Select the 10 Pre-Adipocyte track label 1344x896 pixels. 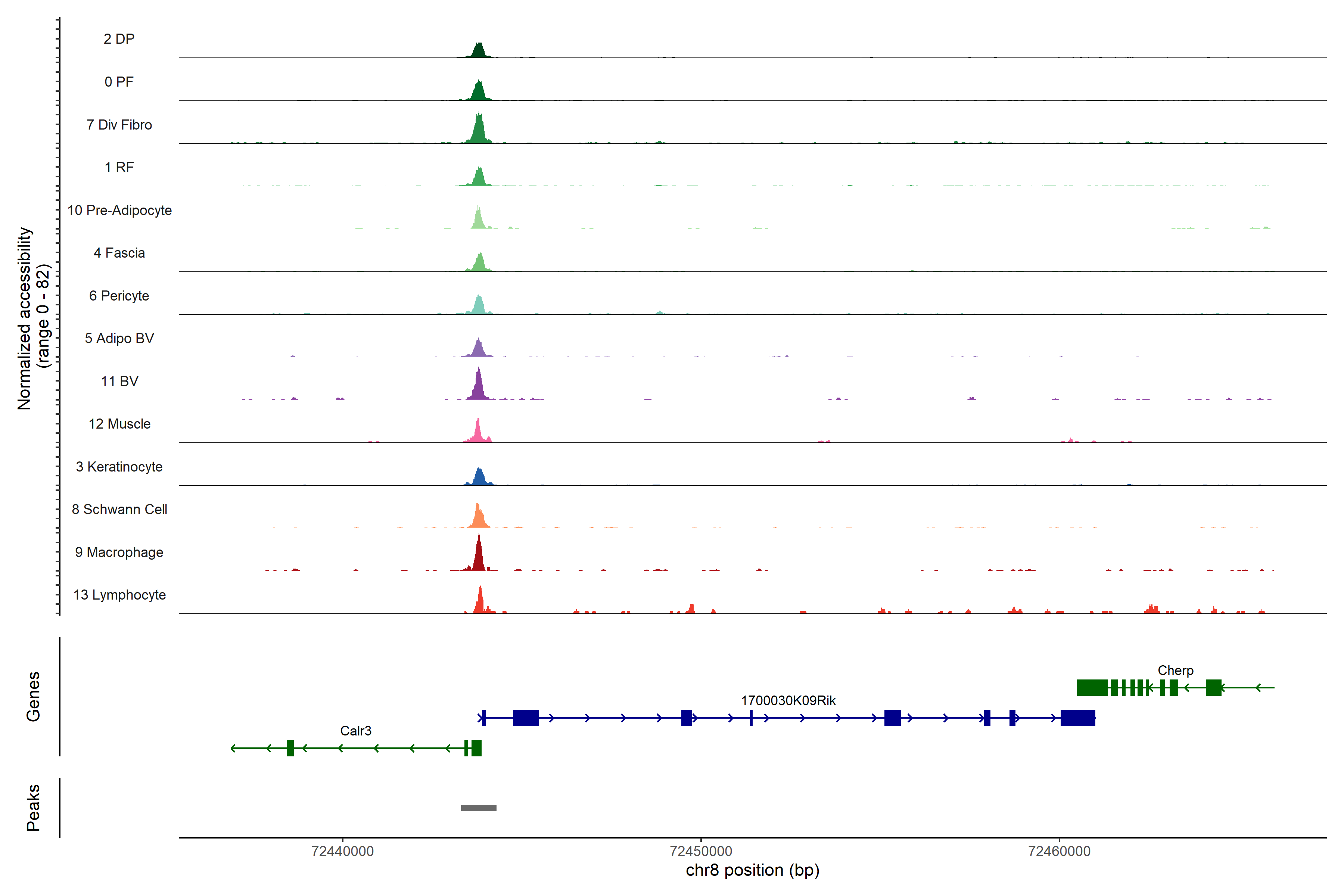click(x=119, y=210)
